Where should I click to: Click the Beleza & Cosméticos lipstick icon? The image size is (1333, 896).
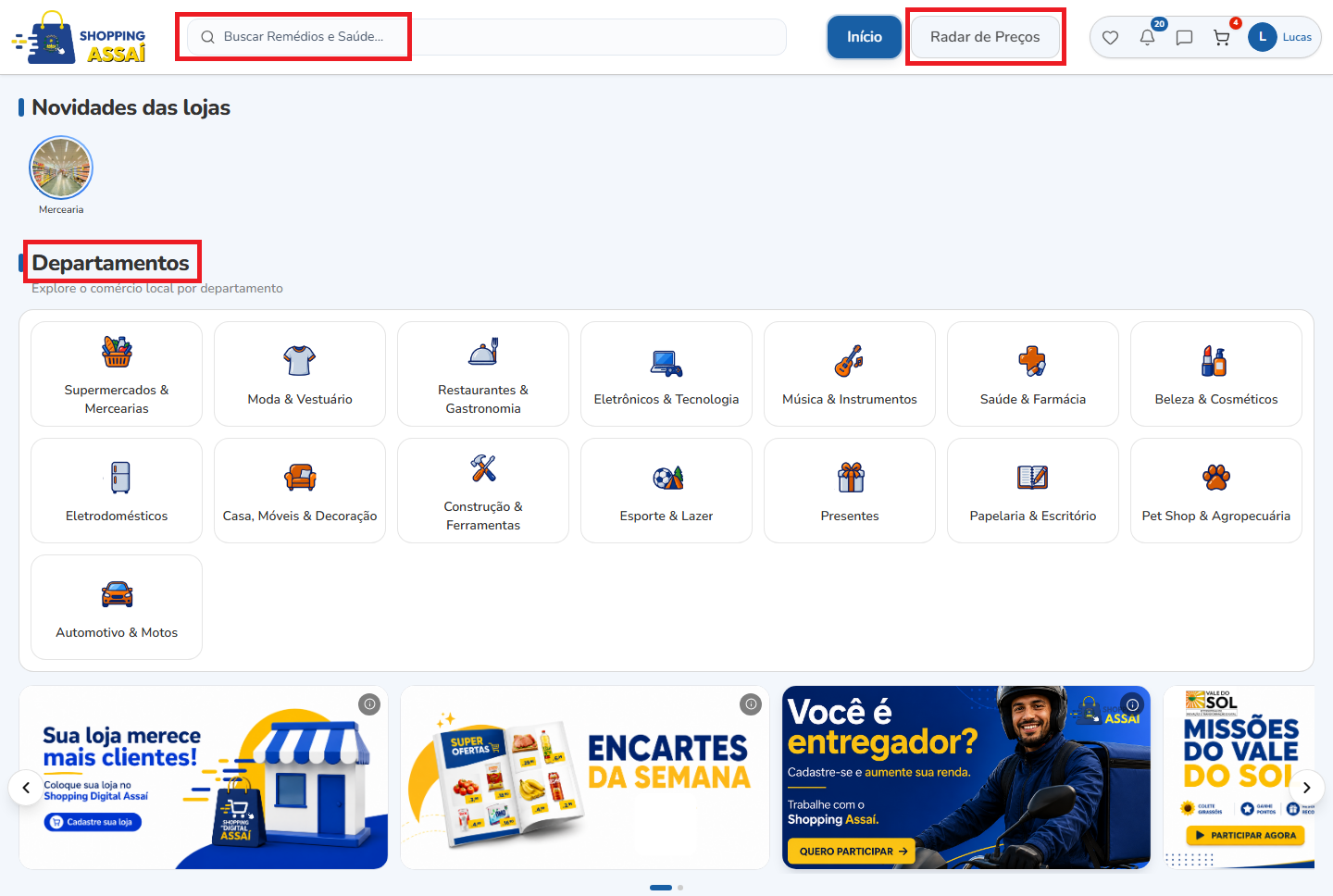1215,360
